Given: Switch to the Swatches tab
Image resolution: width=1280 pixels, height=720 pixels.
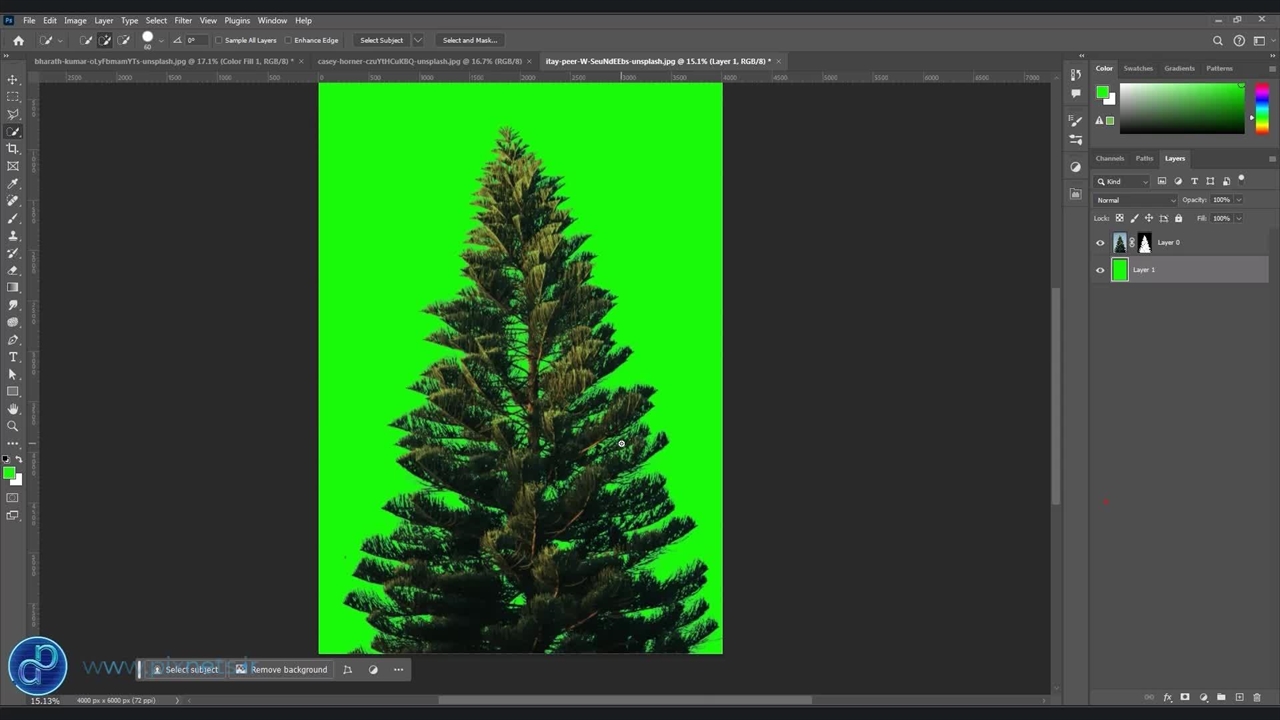Looking at the screenshot, I should tap(1138, 68).
